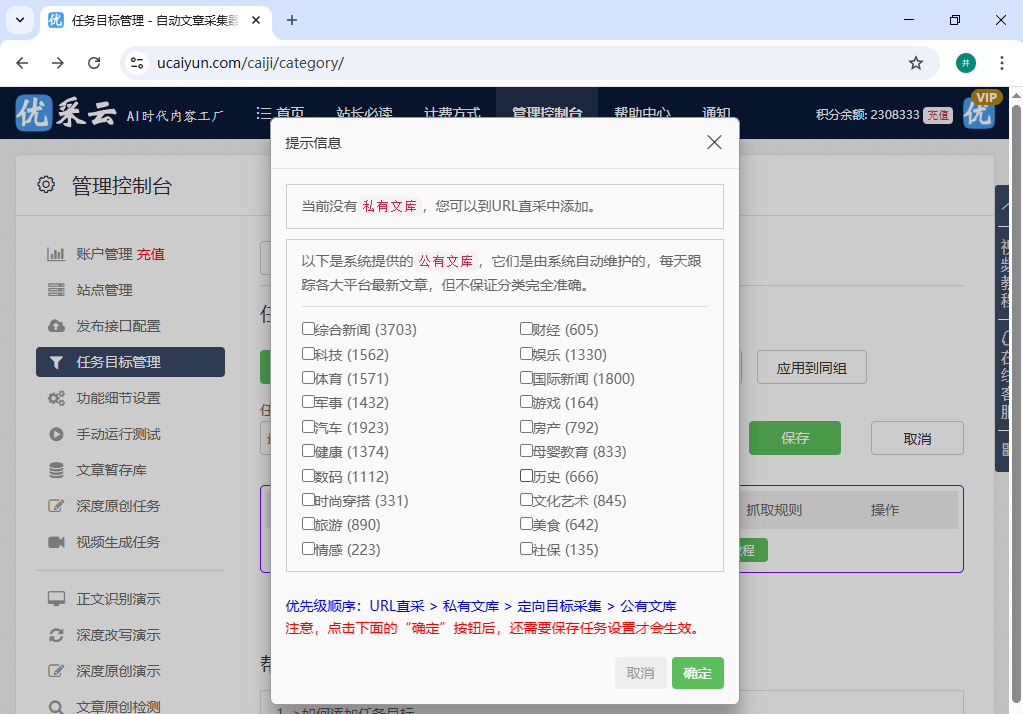Select the 游戏 (164) category

point(526,402)
